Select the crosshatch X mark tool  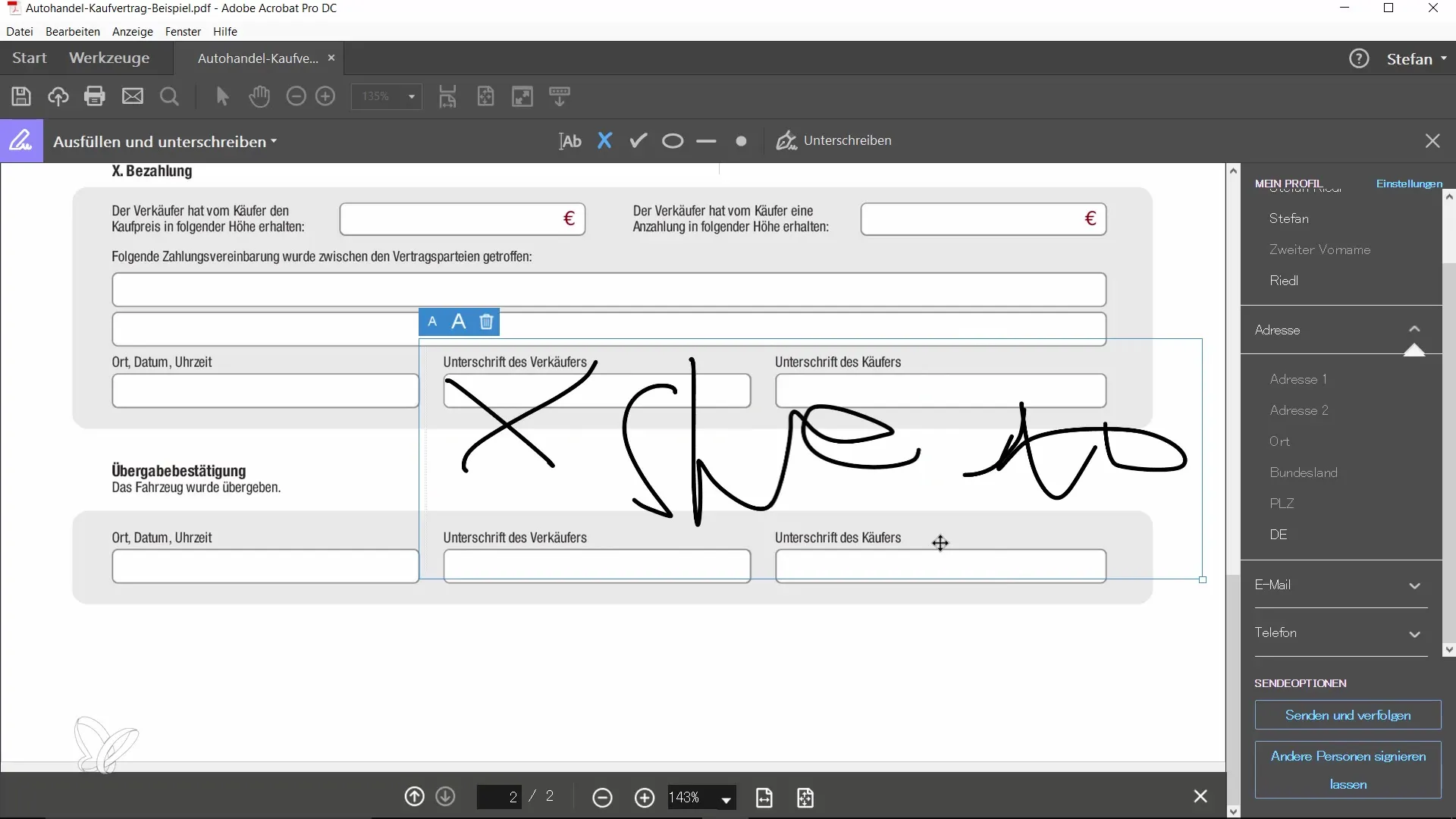pyautogui.click(x=604, y=141)
